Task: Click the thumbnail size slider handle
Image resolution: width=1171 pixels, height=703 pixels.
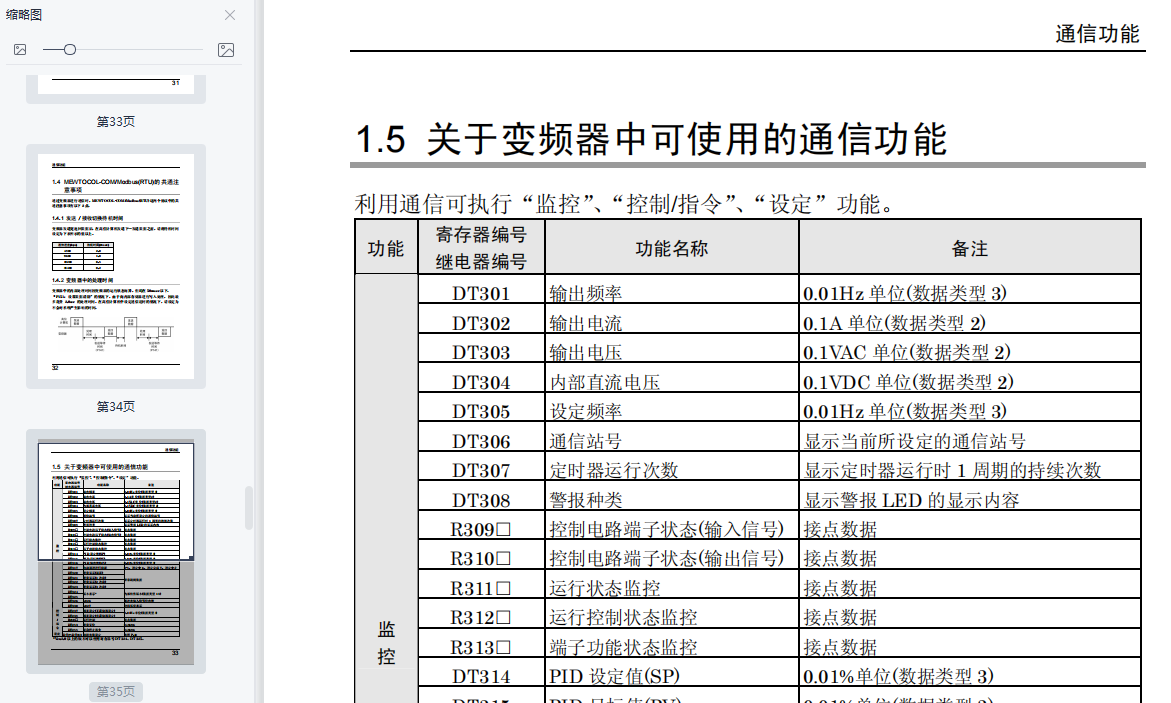Action: click(69, 50)
